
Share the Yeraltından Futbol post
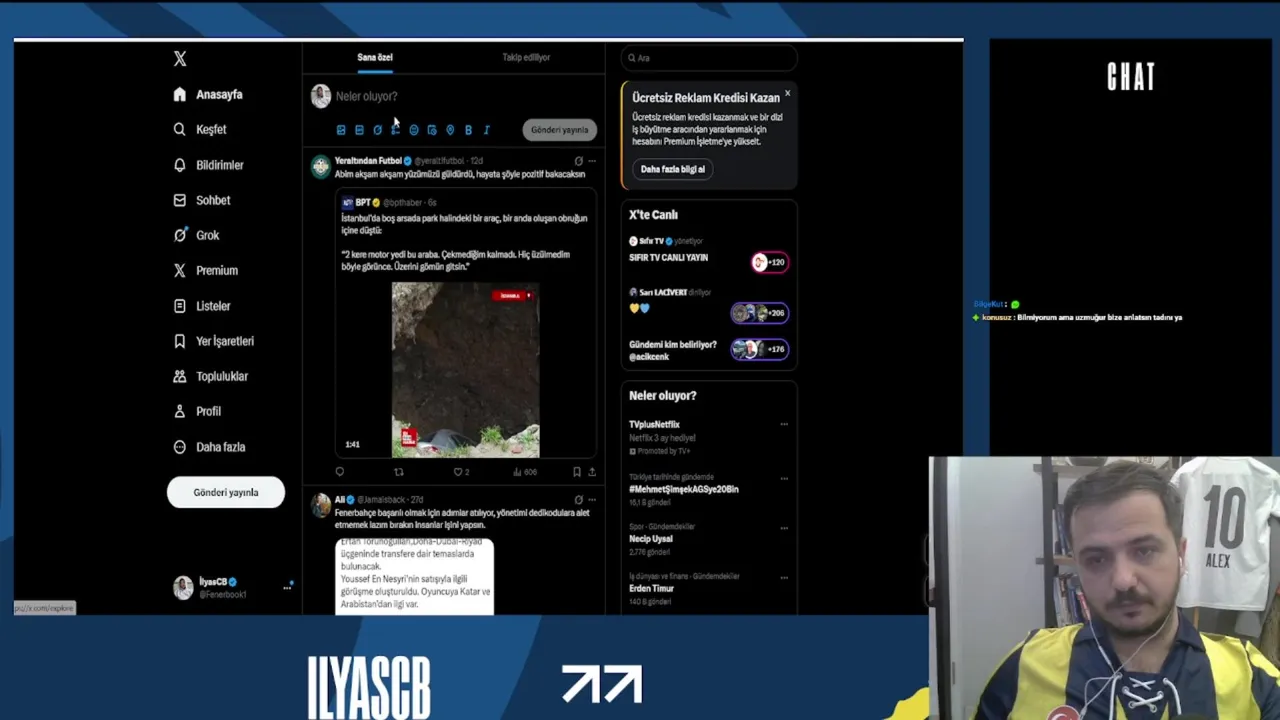click(592, 472)
